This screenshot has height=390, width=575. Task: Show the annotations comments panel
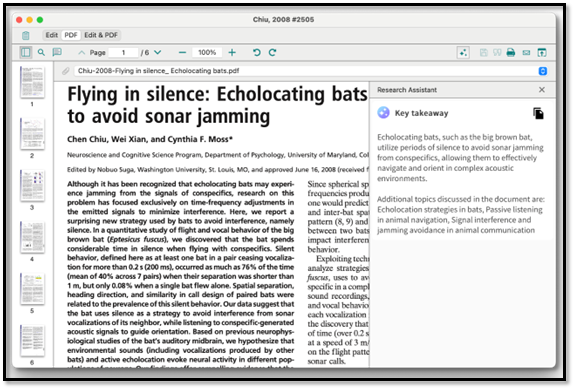pyautogui.click(x=57, y=52)
